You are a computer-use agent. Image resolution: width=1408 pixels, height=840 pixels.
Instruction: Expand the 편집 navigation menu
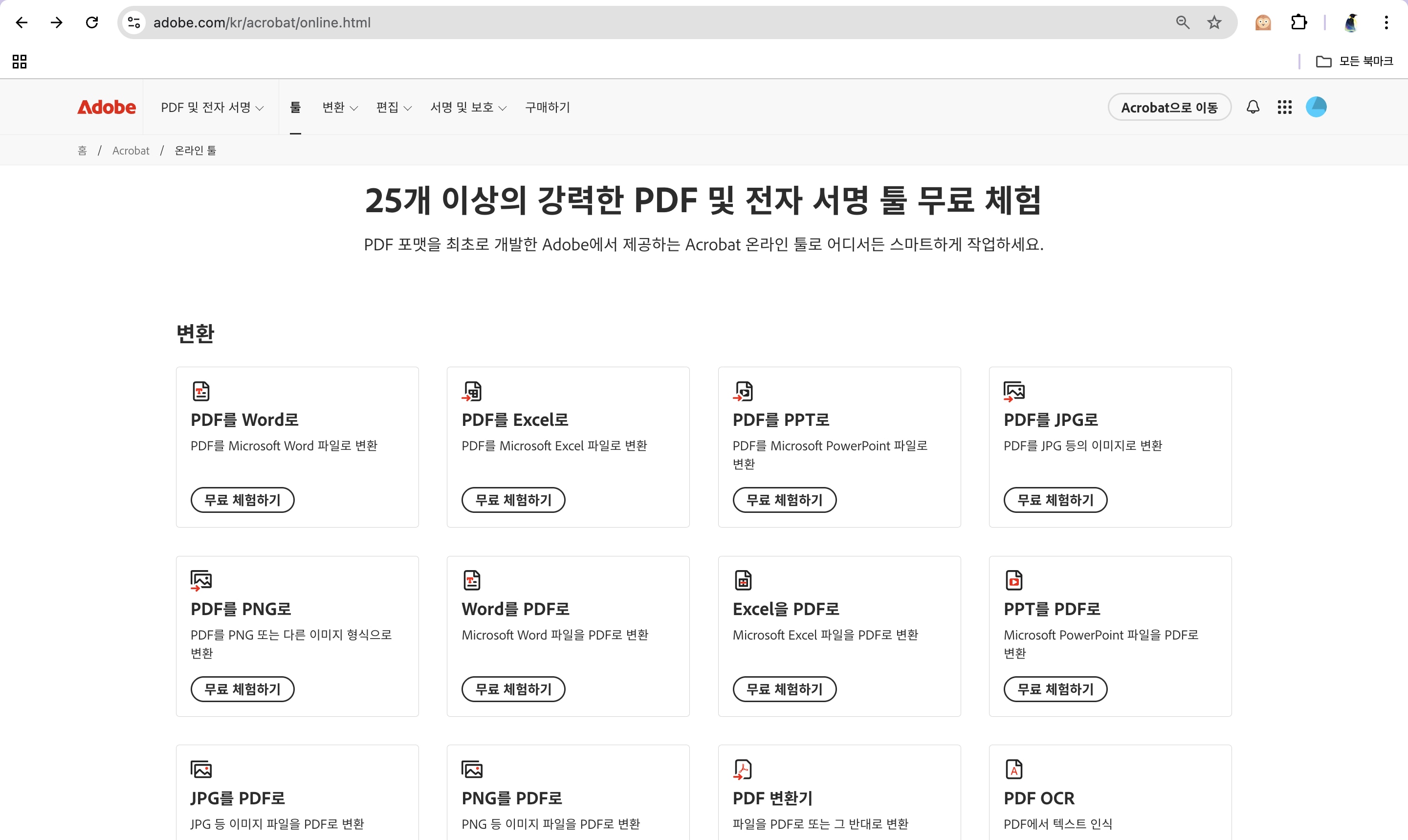click(x=394, y=108)
